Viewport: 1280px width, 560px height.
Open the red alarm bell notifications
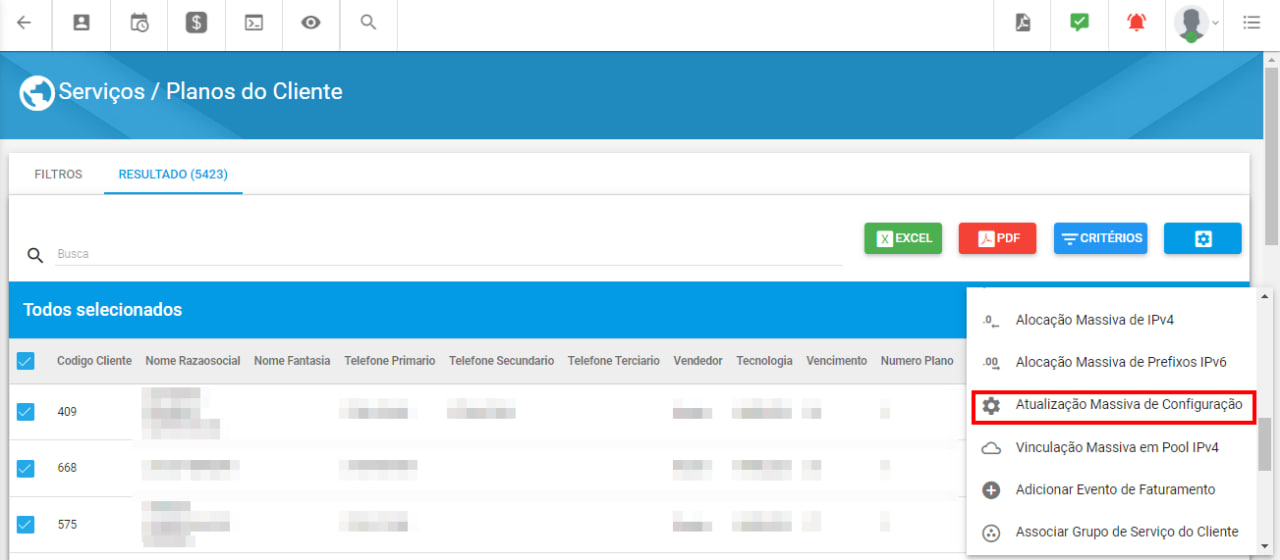pyautogui.click(x=1137, y=22)
